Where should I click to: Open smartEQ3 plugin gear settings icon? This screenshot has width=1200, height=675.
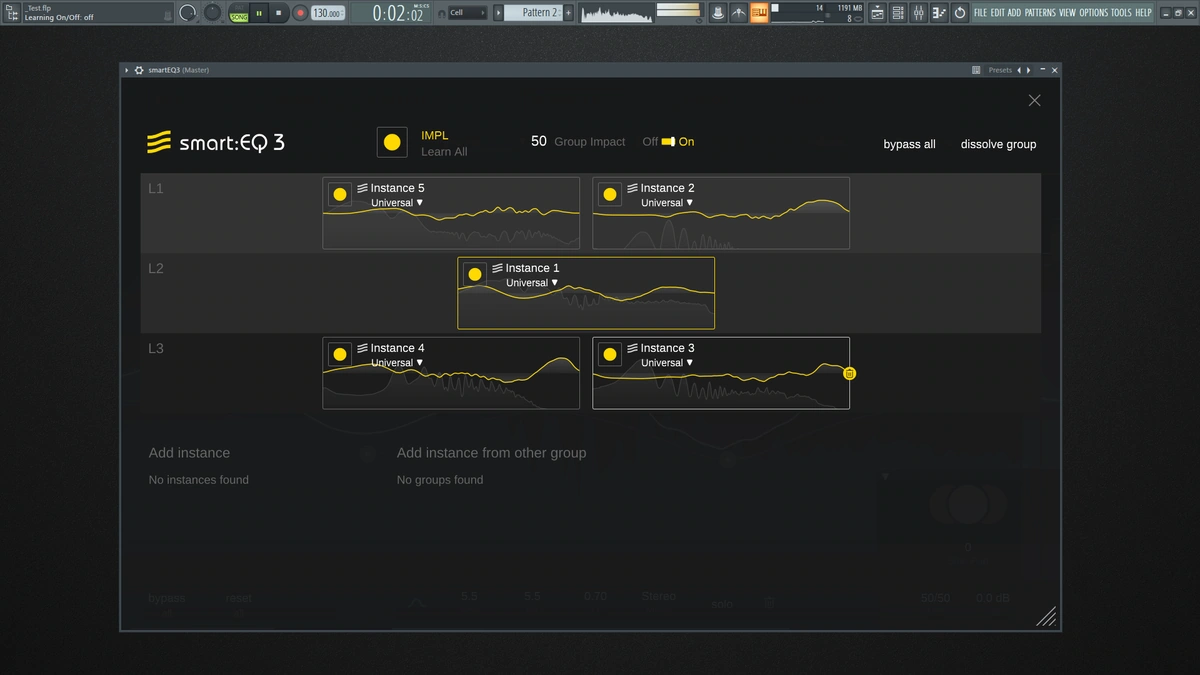click(x=139, y=70)
